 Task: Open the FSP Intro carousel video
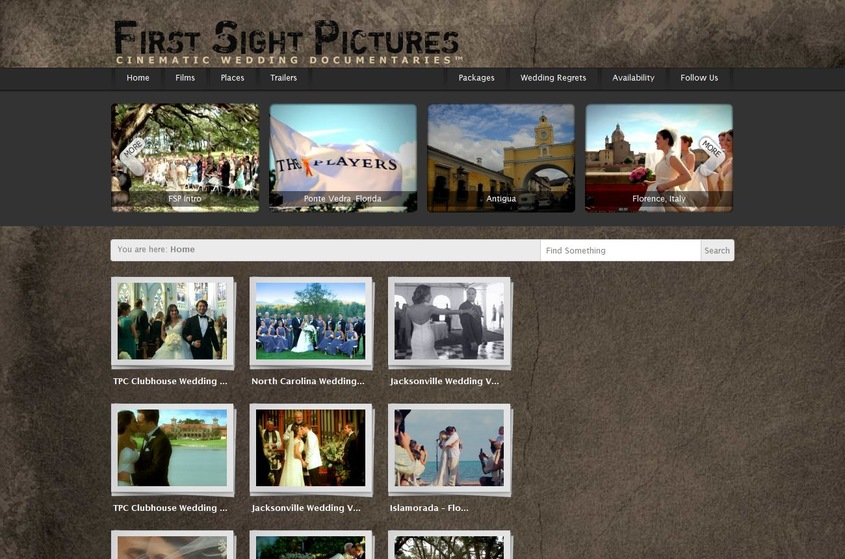pos(185,157)
